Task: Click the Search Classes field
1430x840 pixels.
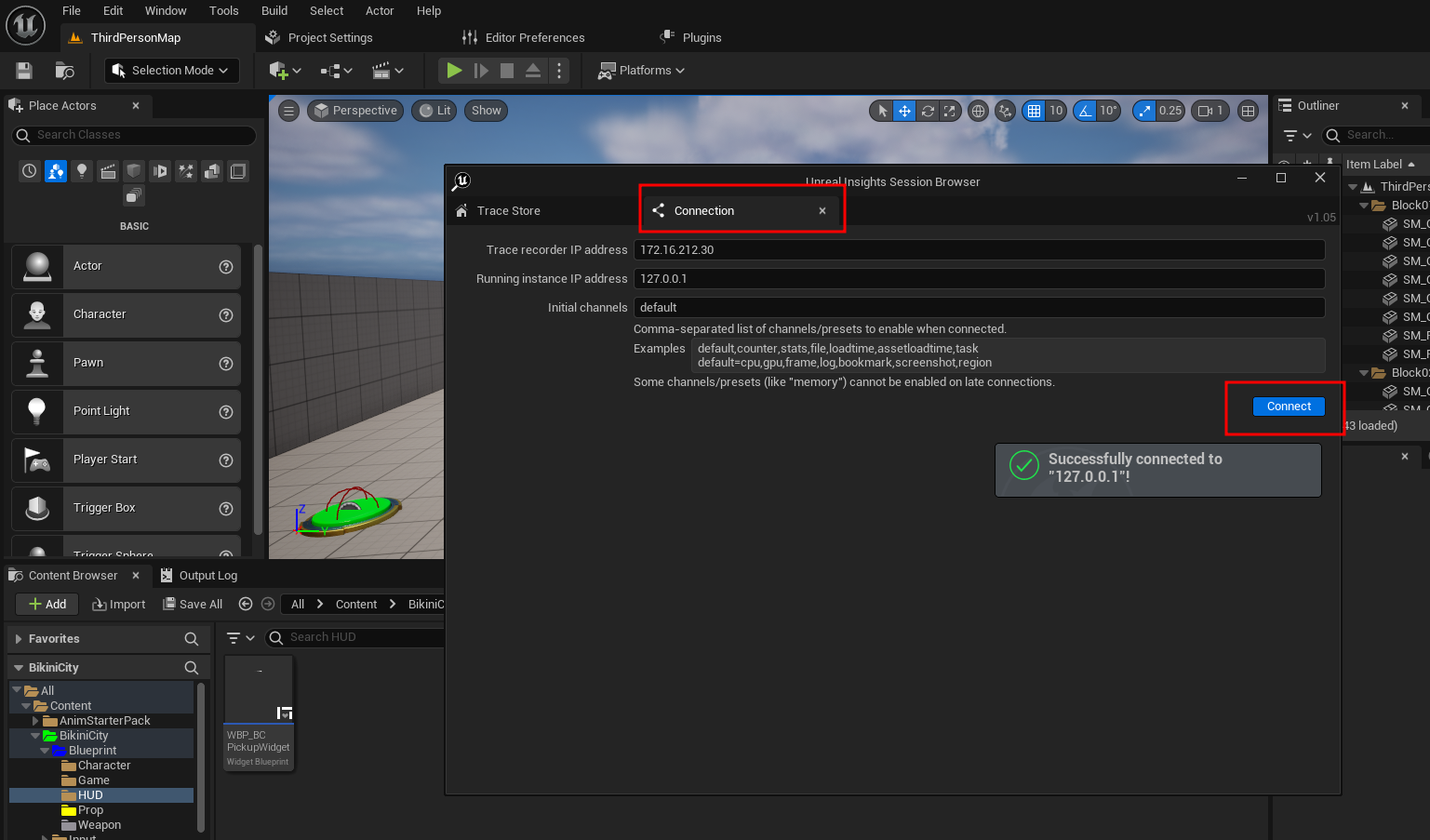Action: click(134, 135)
